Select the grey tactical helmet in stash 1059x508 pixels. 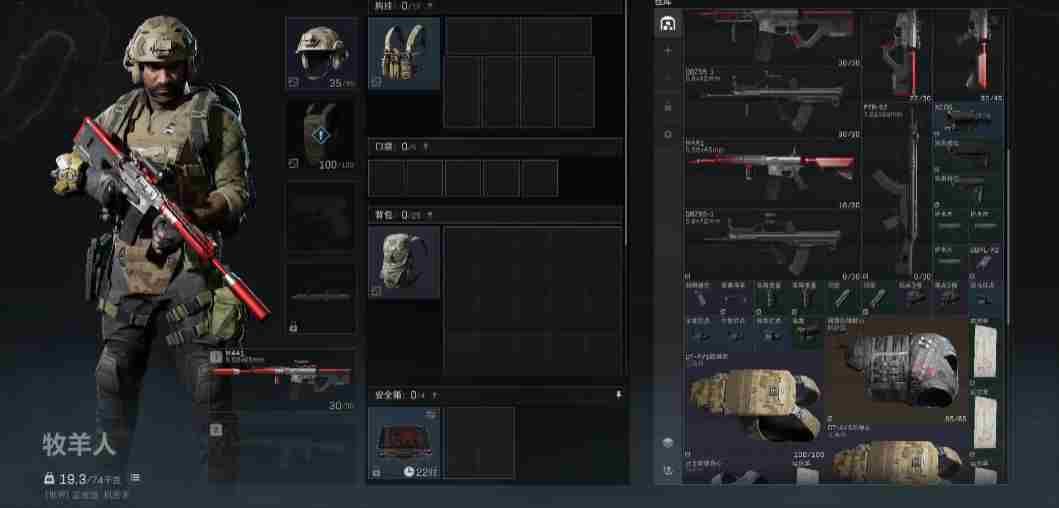[896, 370]
